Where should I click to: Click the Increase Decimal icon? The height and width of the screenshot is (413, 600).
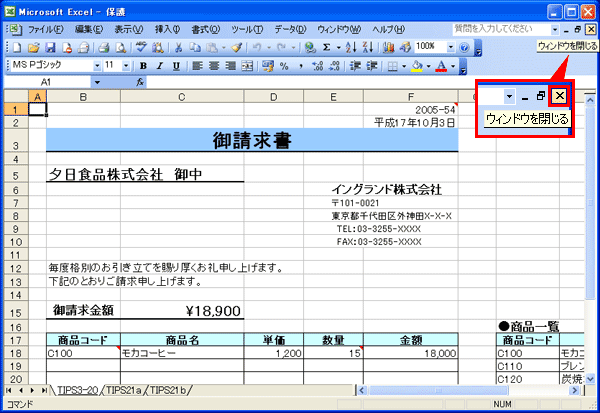click(x=318, y=66)
